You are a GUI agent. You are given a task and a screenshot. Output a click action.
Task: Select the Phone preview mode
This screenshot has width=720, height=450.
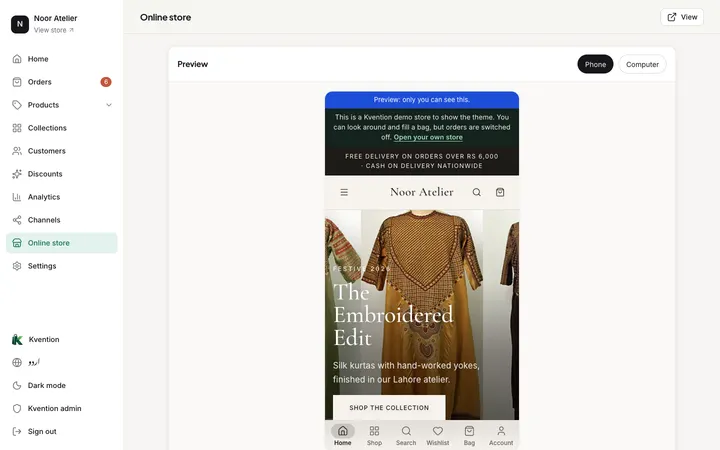coord(595,64)
